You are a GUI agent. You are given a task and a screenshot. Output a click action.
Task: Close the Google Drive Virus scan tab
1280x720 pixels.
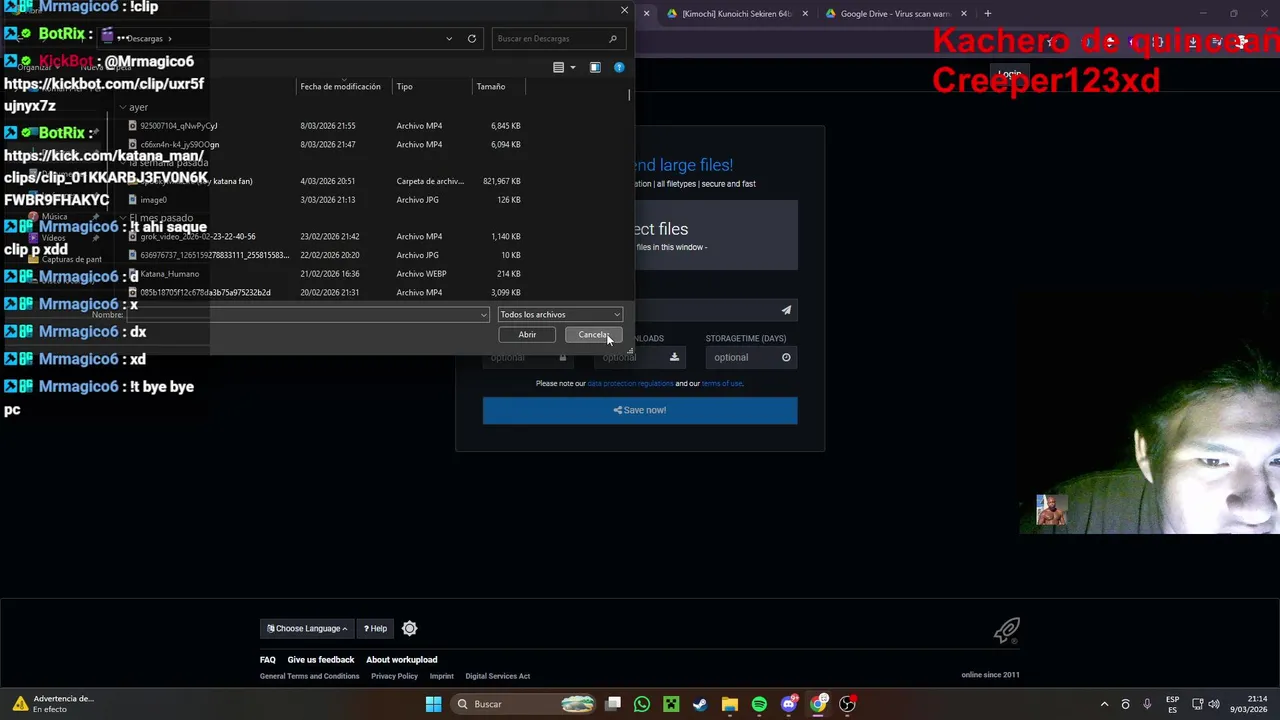(964, 14)
